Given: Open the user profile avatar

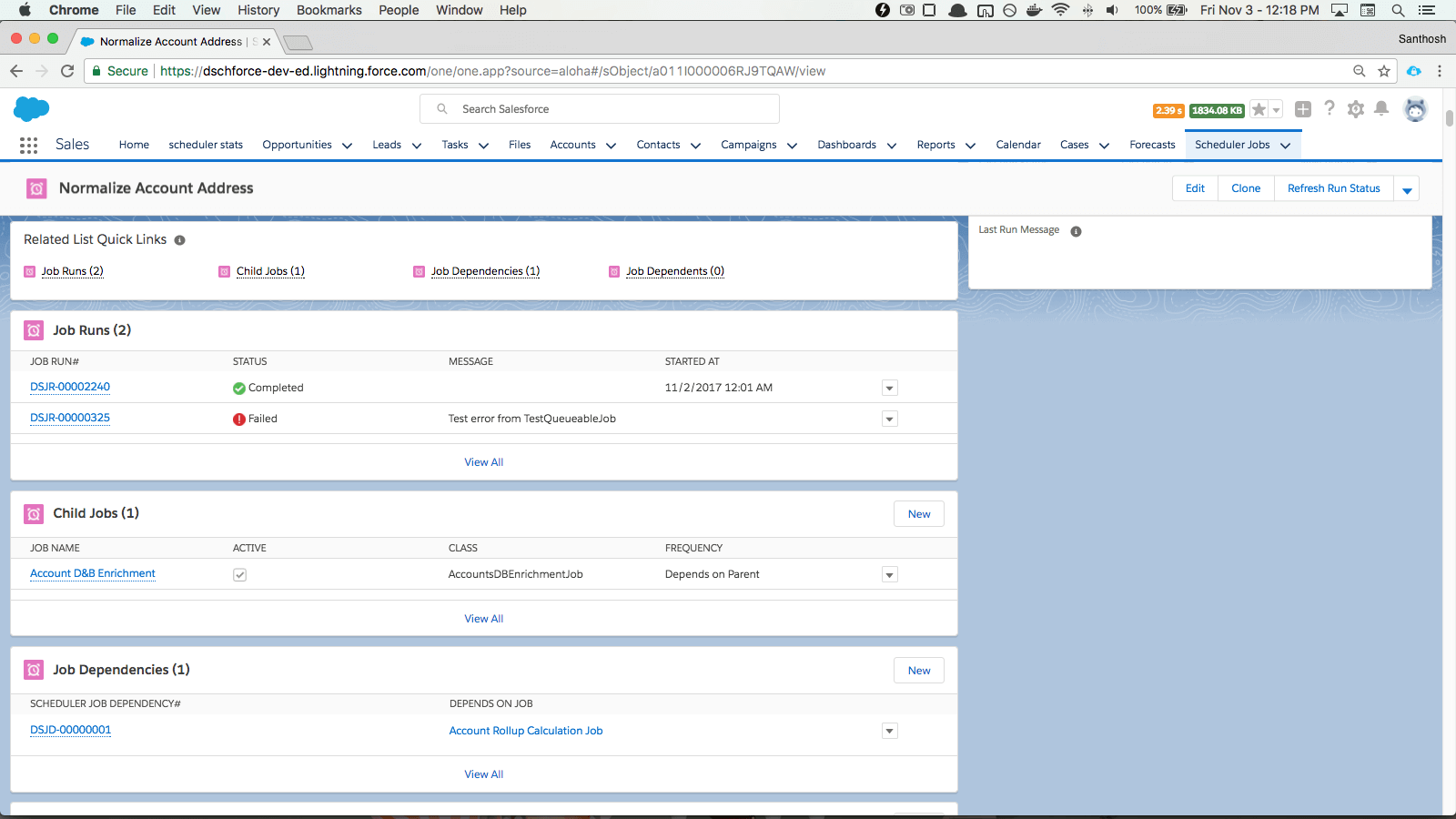Looking at the screenshot, I should [x=1415, y=109].
